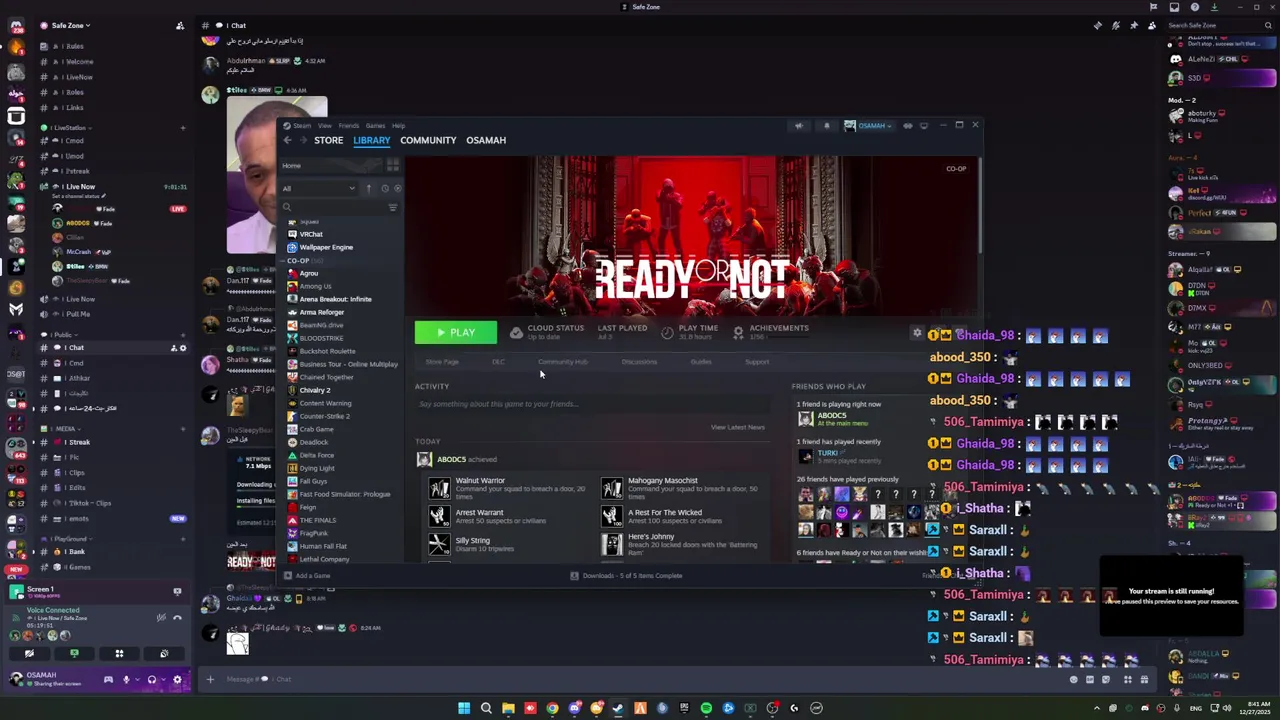Switch to Steam LIBRARY tab
The width and height of the screenshot is (1280, 720).
point(371,140)
